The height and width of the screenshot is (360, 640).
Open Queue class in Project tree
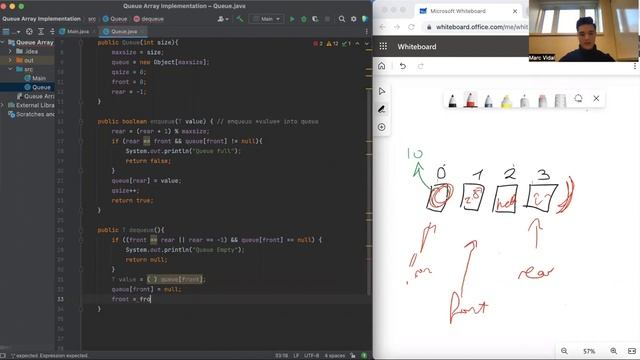[38, 87]
